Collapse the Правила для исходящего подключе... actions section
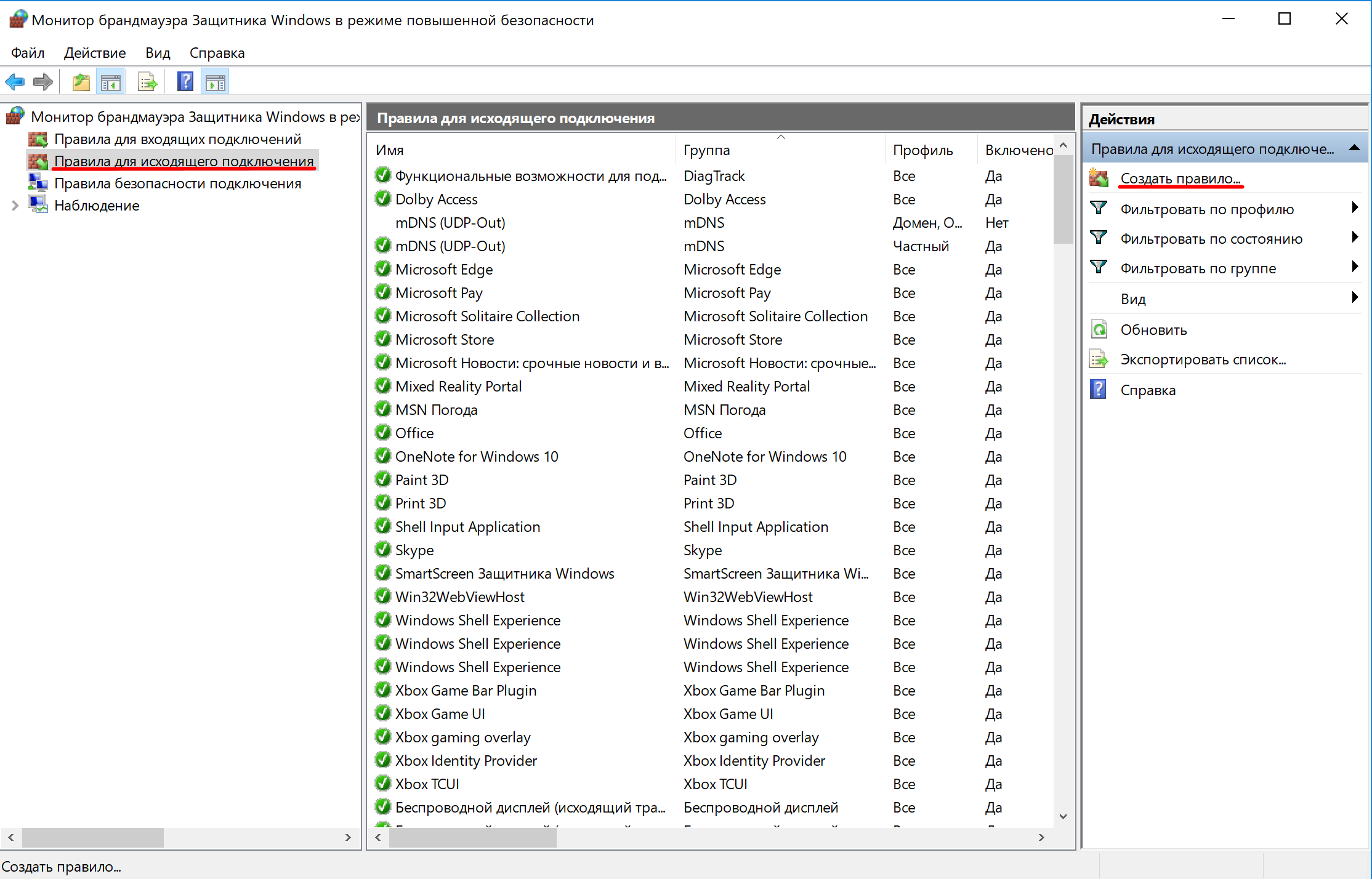The image size is (1372, 879). point(1354,148)
